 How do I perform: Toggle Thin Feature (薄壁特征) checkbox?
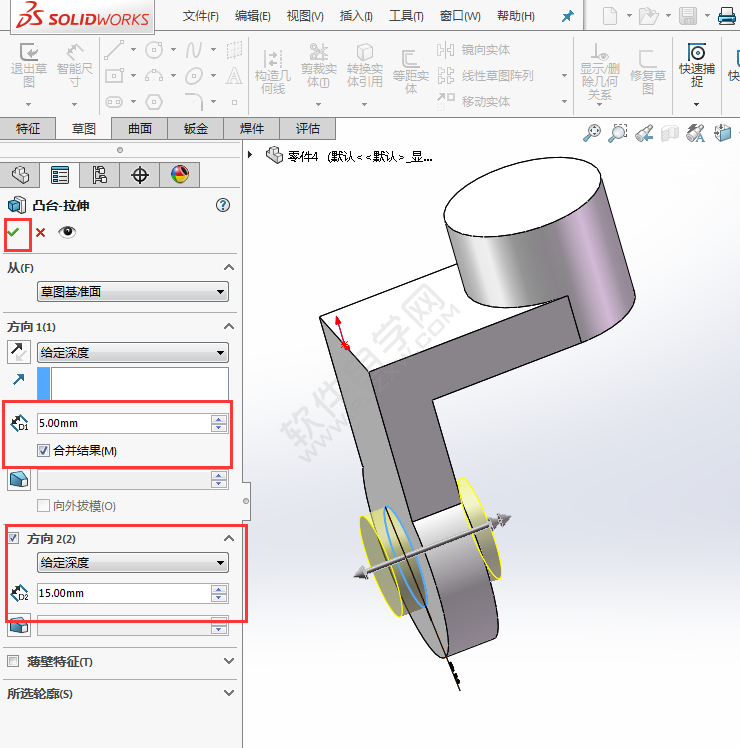[x=13, y=661]
